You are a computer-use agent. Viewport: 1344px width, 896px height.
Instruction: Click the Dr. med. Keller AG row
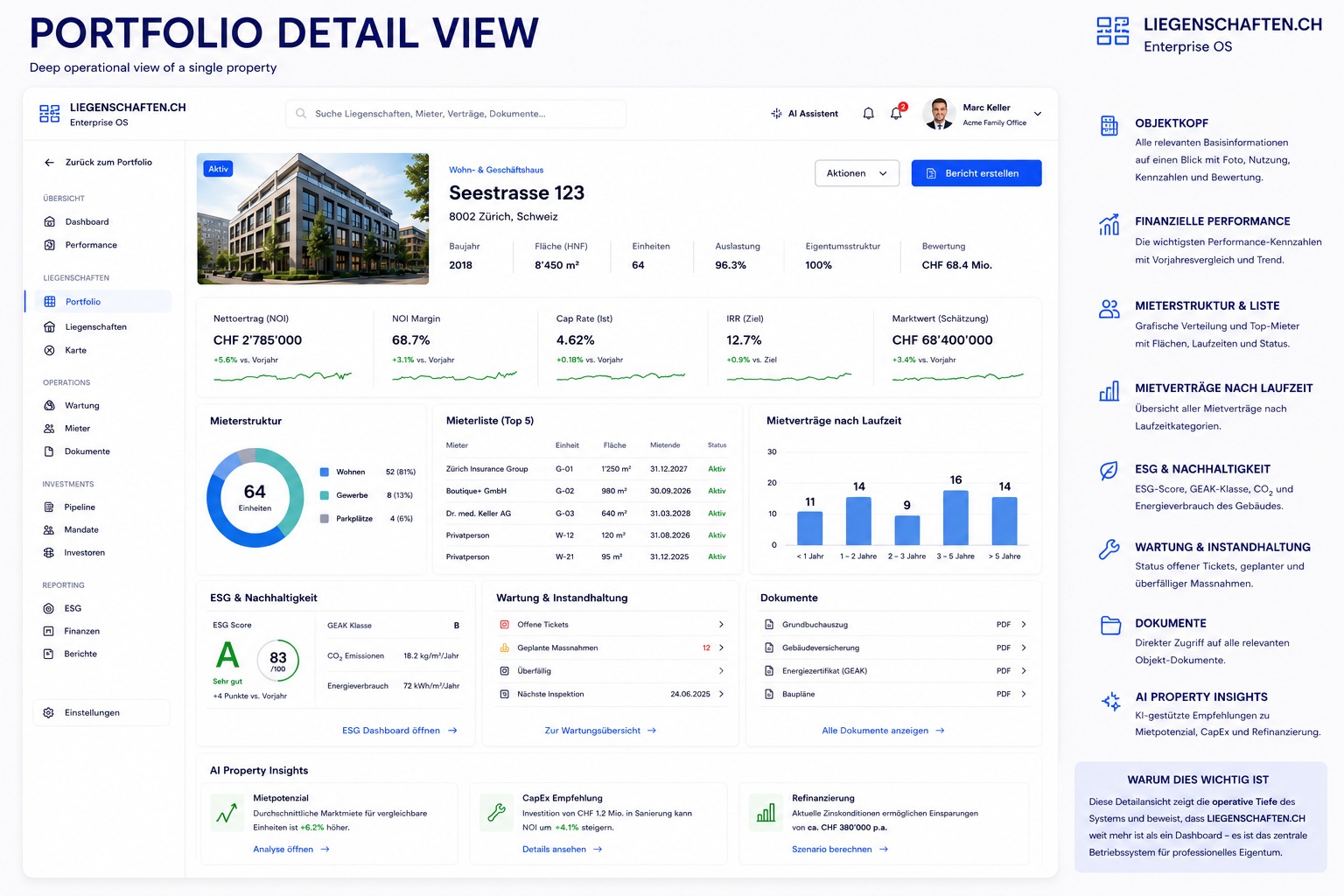(x=586, y=514)
